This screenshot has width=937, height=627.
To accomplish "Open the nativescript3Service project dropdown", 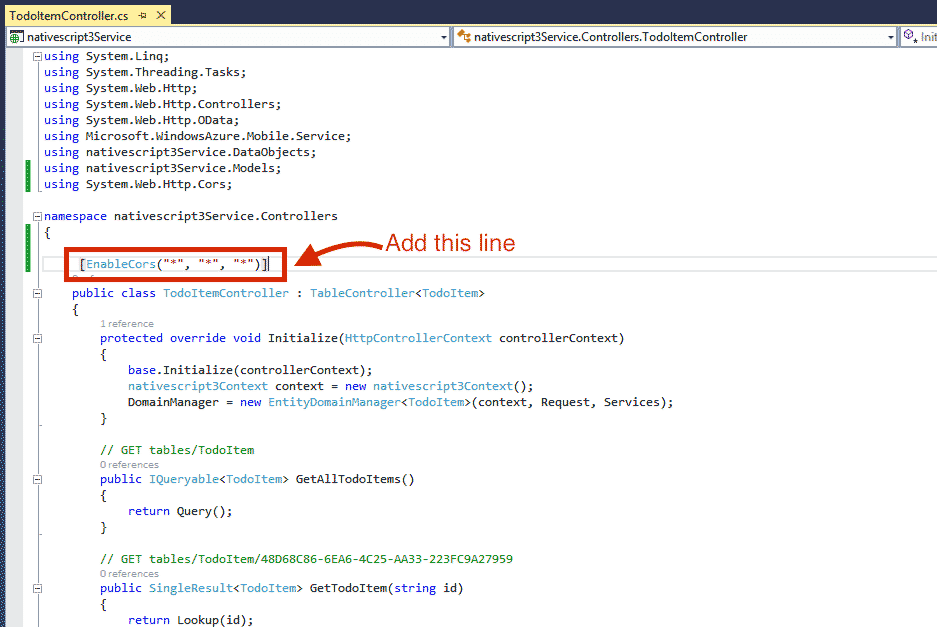I will point(443,36).
